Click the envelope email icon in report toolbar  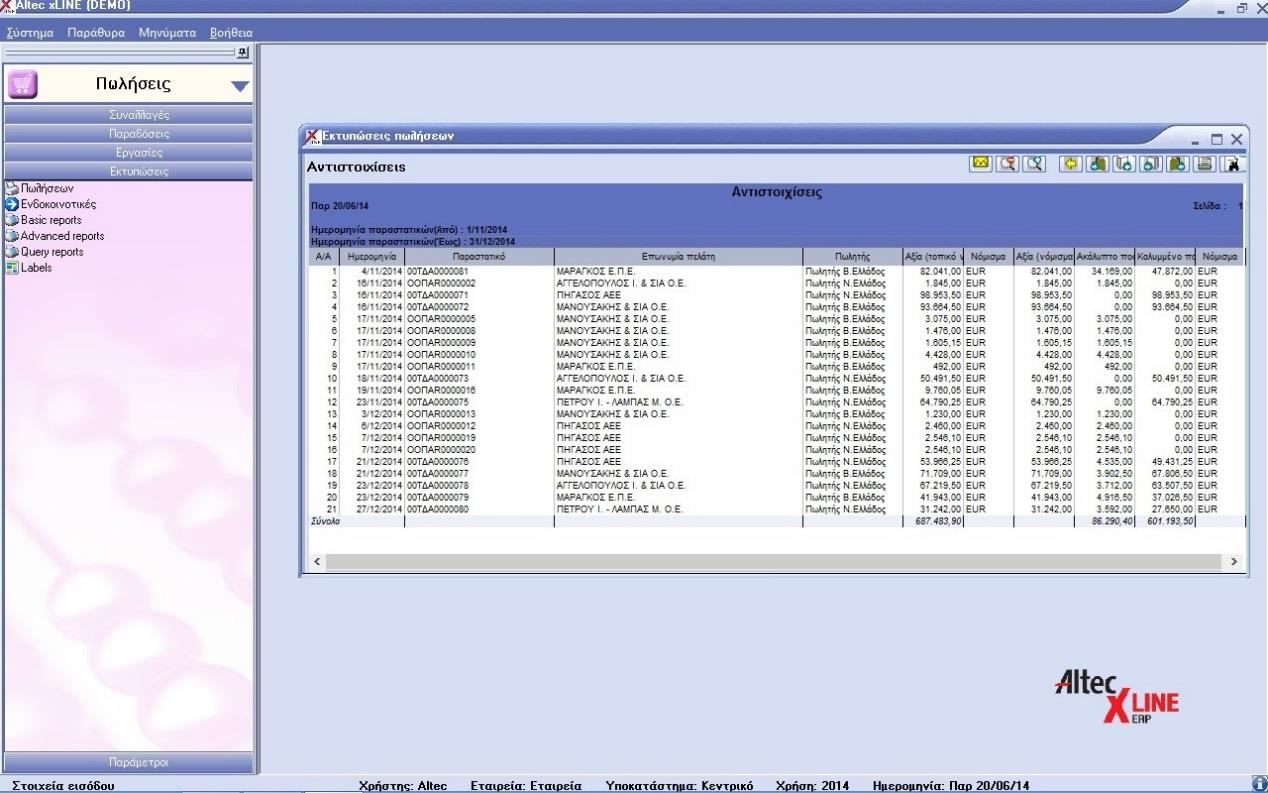point(981,164)
